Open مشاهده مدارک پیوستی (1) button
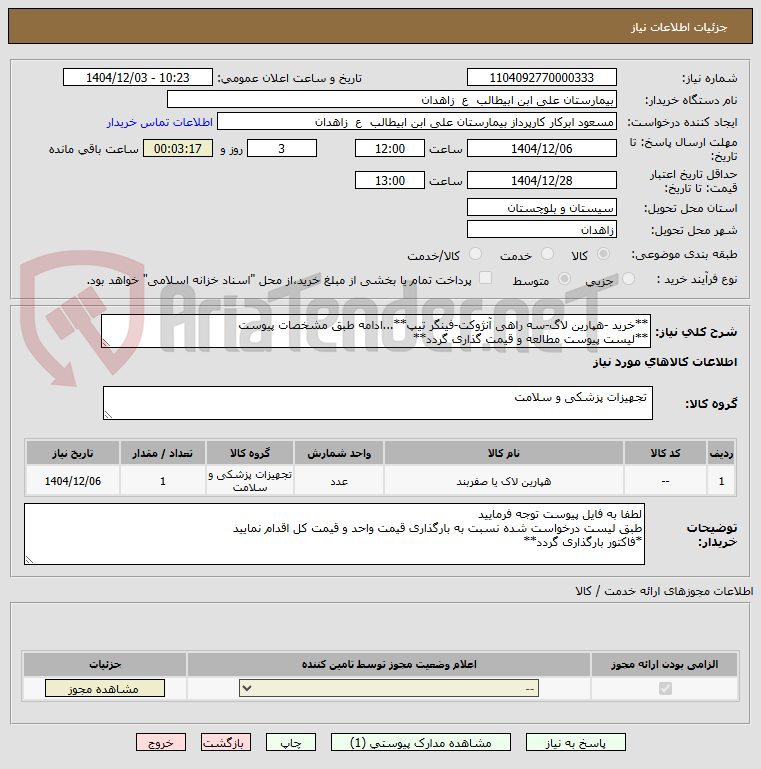Screen dimensions: 761x769 pos(421,742)
